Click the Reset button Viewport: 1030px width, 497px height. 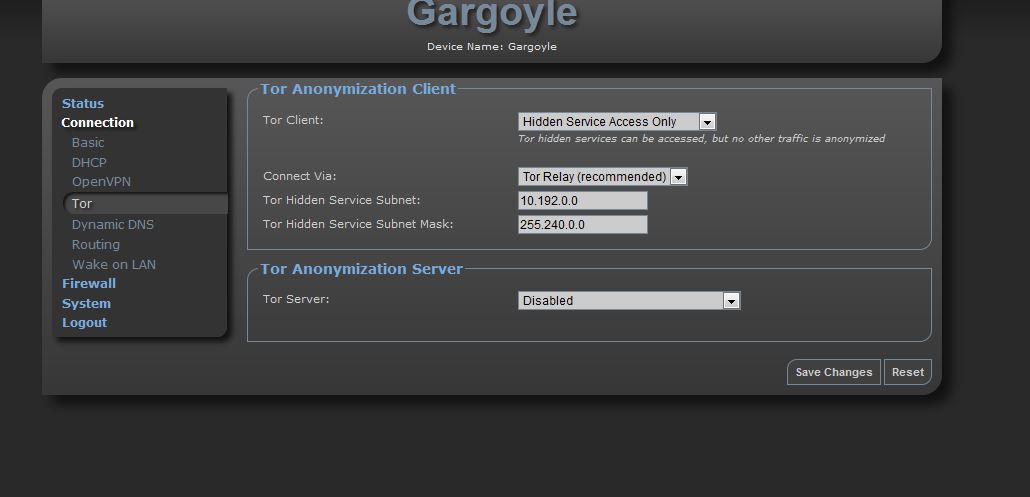coord(908,372)
